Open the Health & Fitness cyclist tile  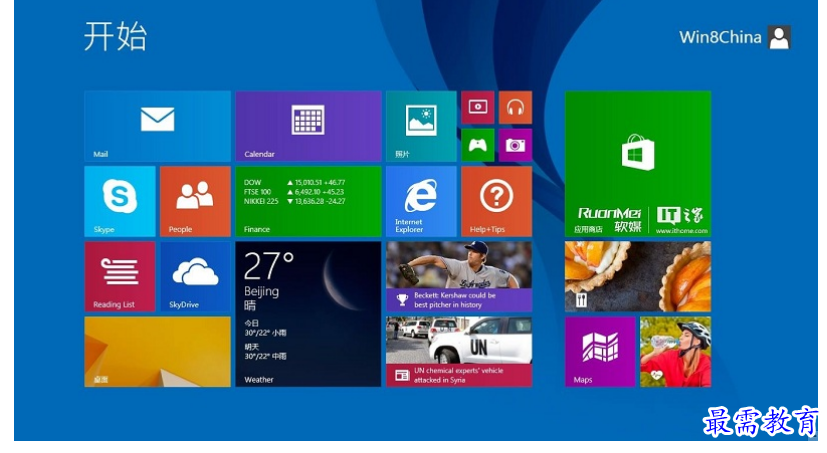click(676, 352)
